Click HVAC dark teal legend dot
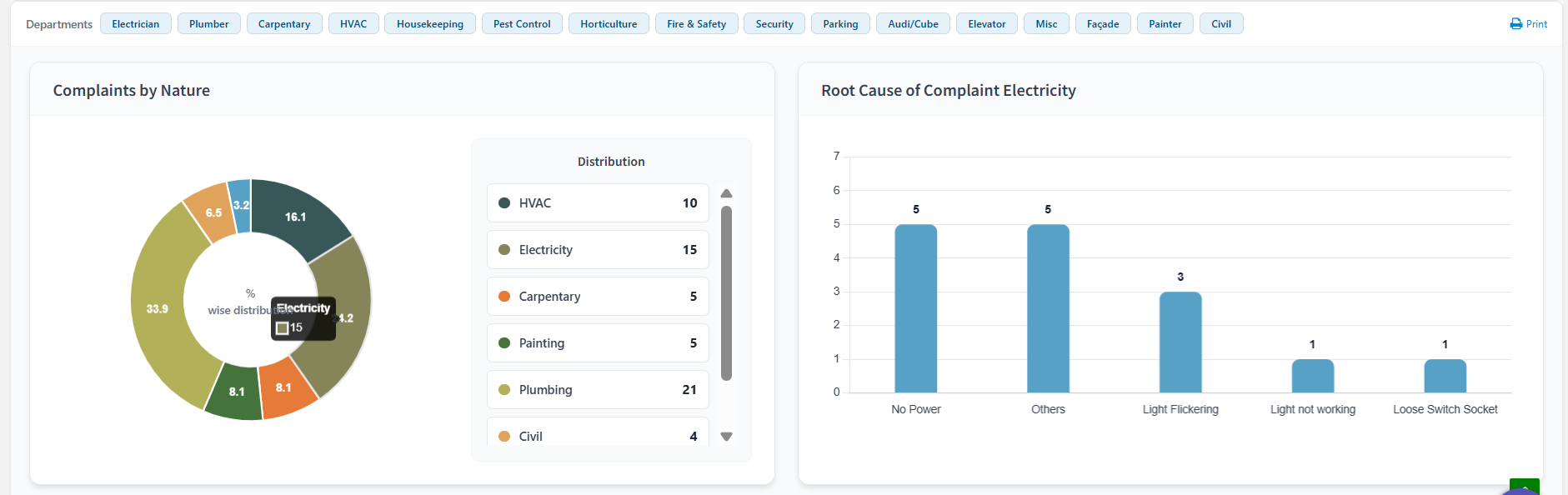Image resolution: width=1568 pixels, height=495 pixels. click(504, 203)
